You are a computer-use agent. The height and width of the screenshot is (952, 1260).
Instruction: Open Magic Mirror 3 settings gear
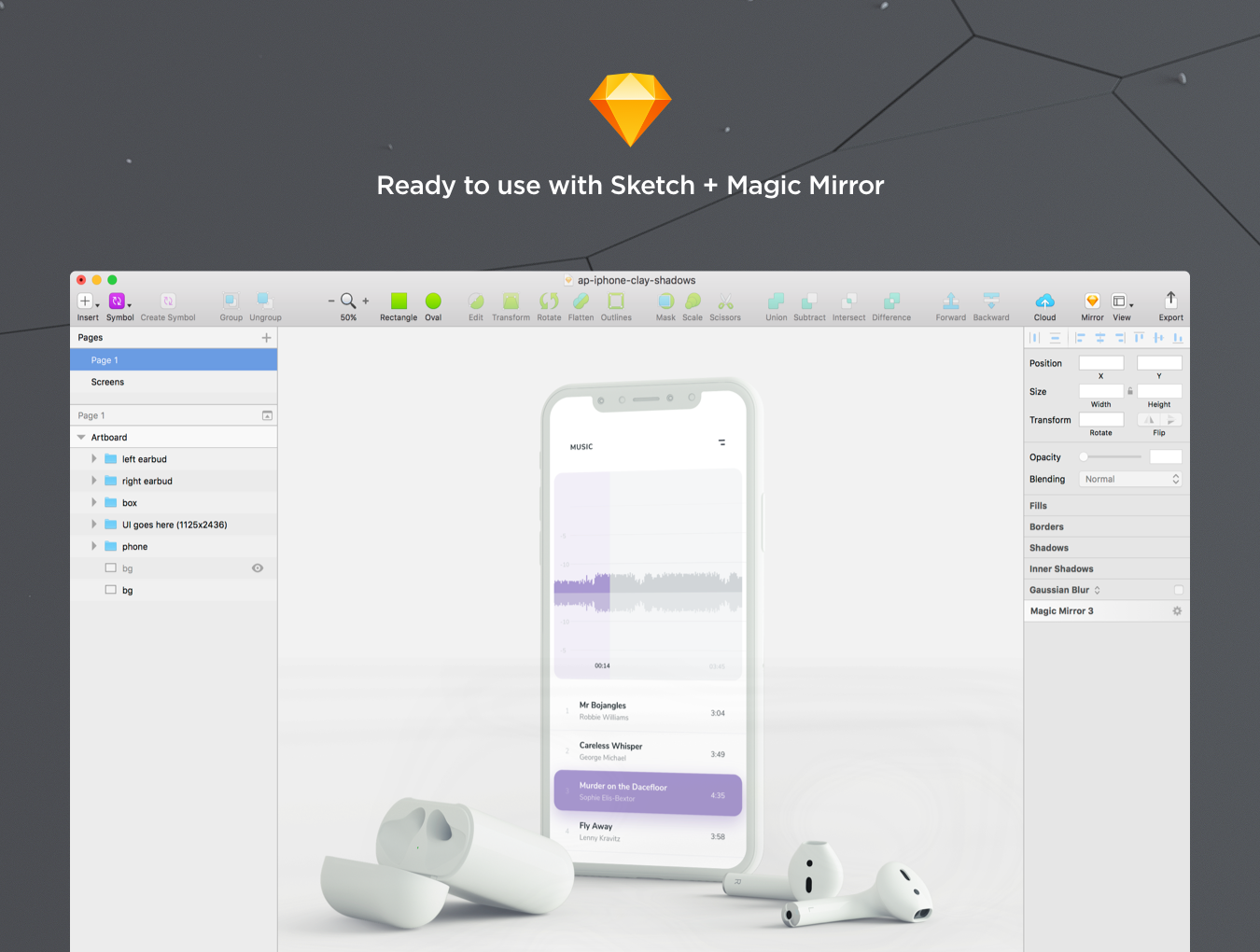[1177, 611]
